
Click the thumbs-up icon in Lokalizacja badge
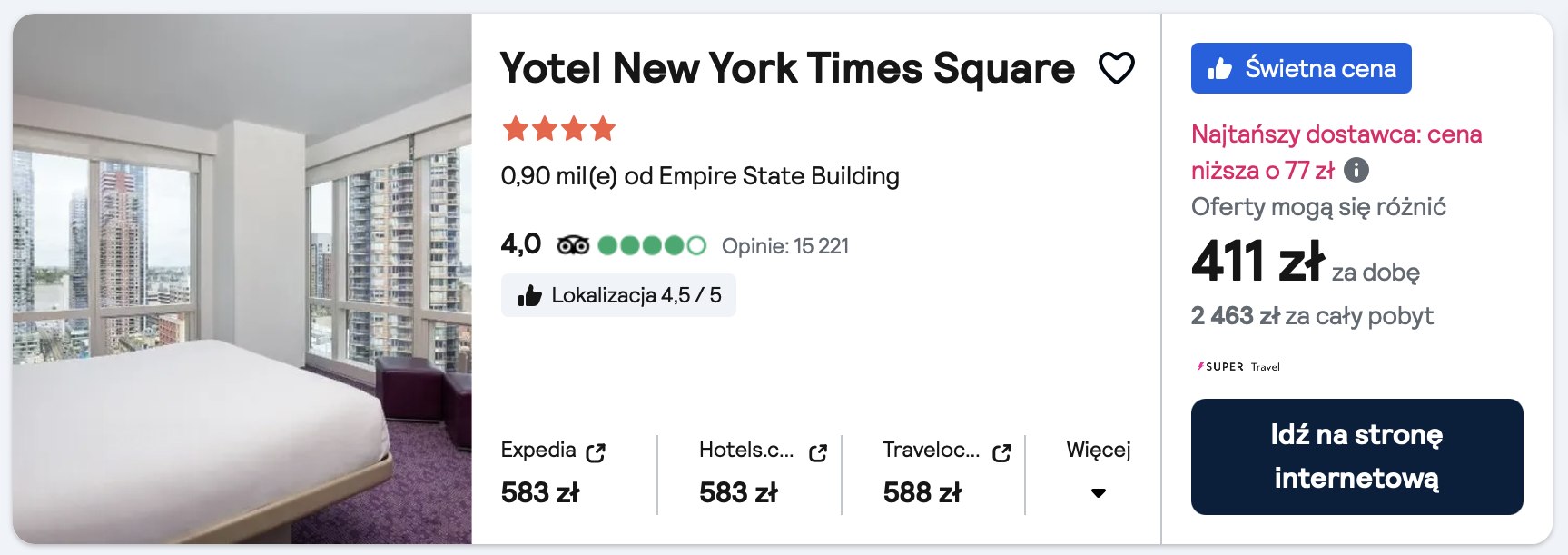(529, 295)
